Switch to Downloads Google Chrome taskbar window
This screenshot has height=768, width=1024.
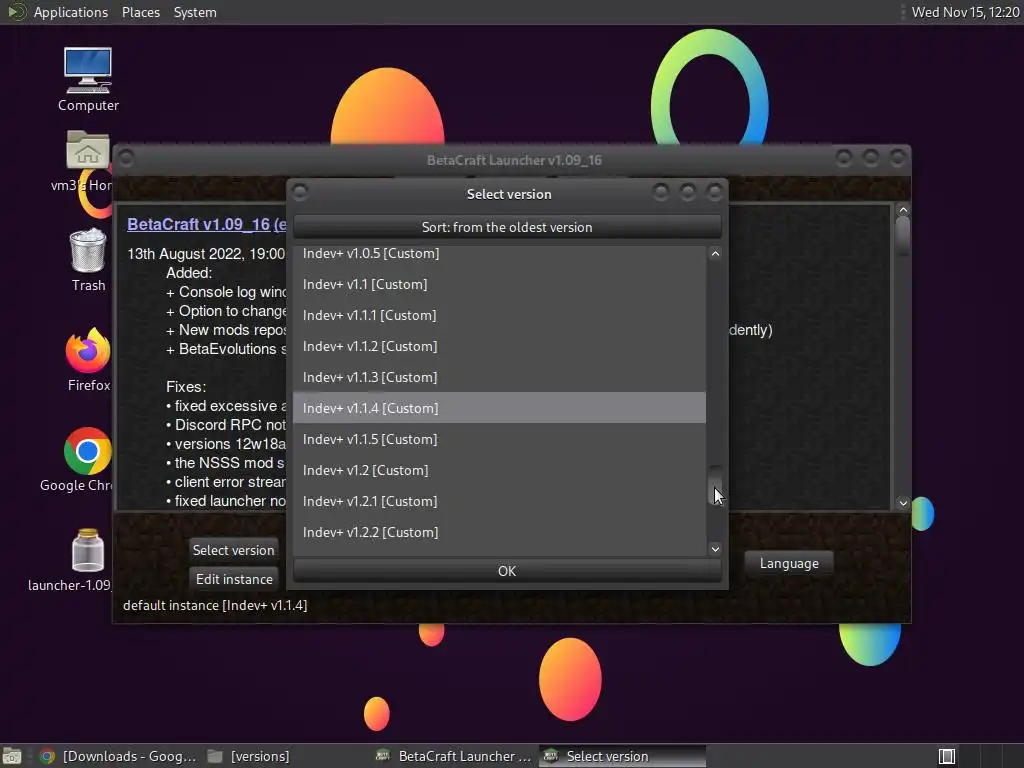[118, 756]
